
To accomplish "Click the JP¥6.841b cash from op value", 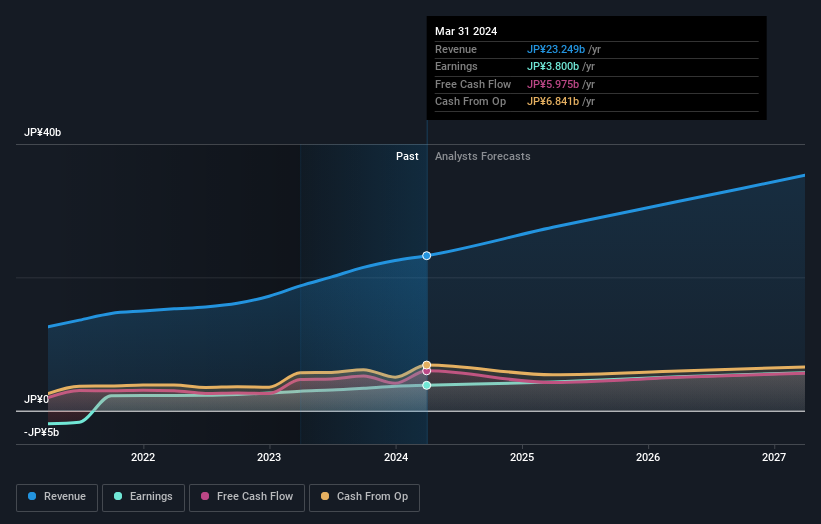I will [x=553, y=102].
